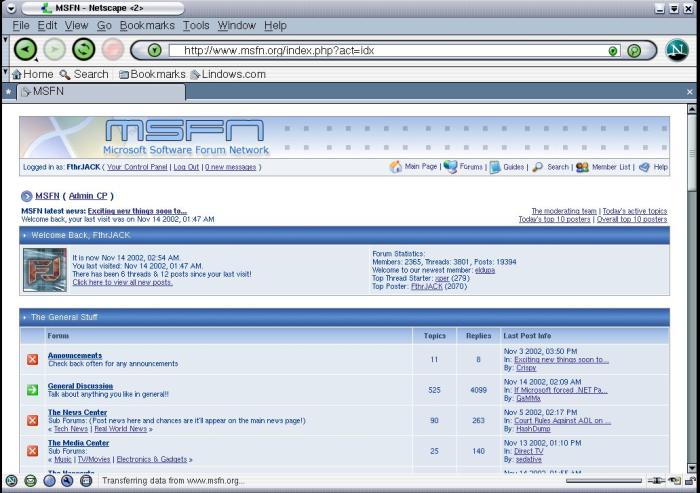
Task: Open the Navigator component icon in status bar
Action: pos(12,480)
